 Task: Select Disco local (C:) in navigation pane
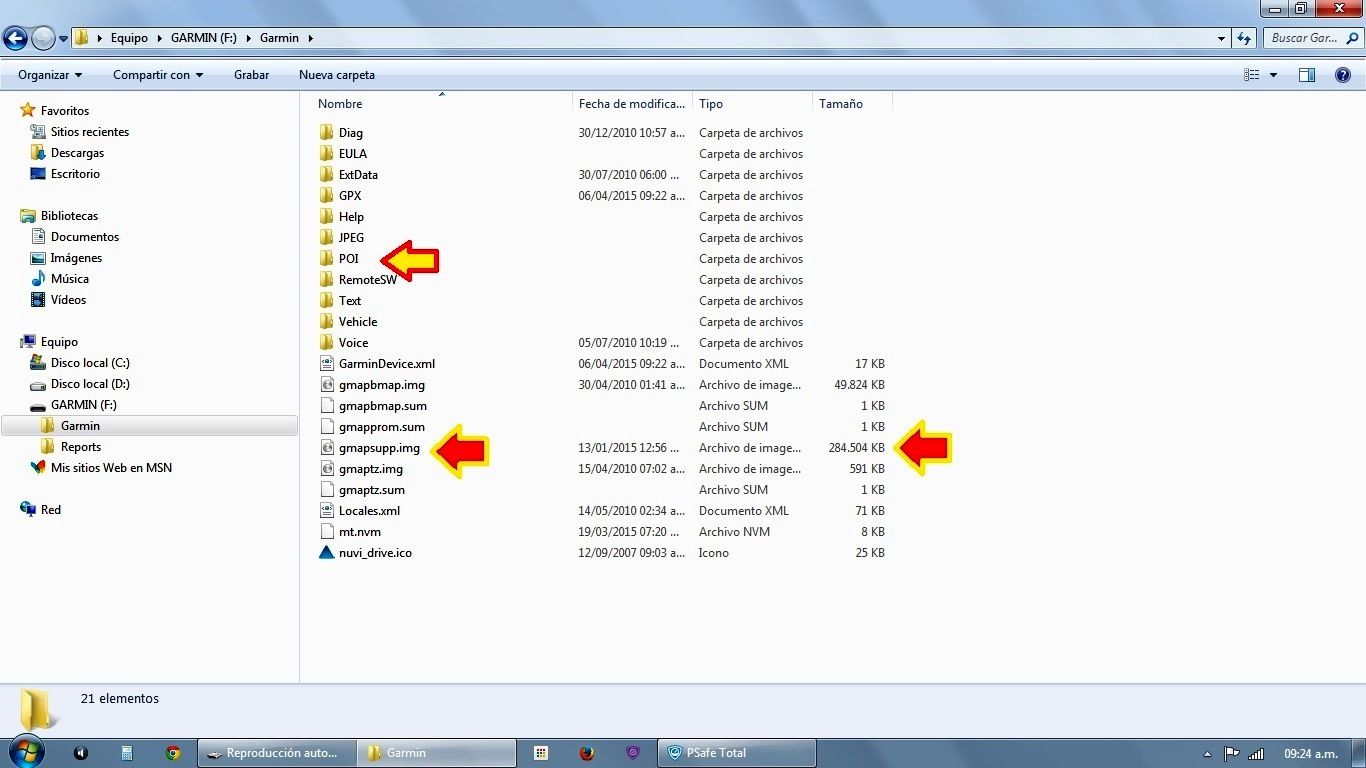(90, 363)
